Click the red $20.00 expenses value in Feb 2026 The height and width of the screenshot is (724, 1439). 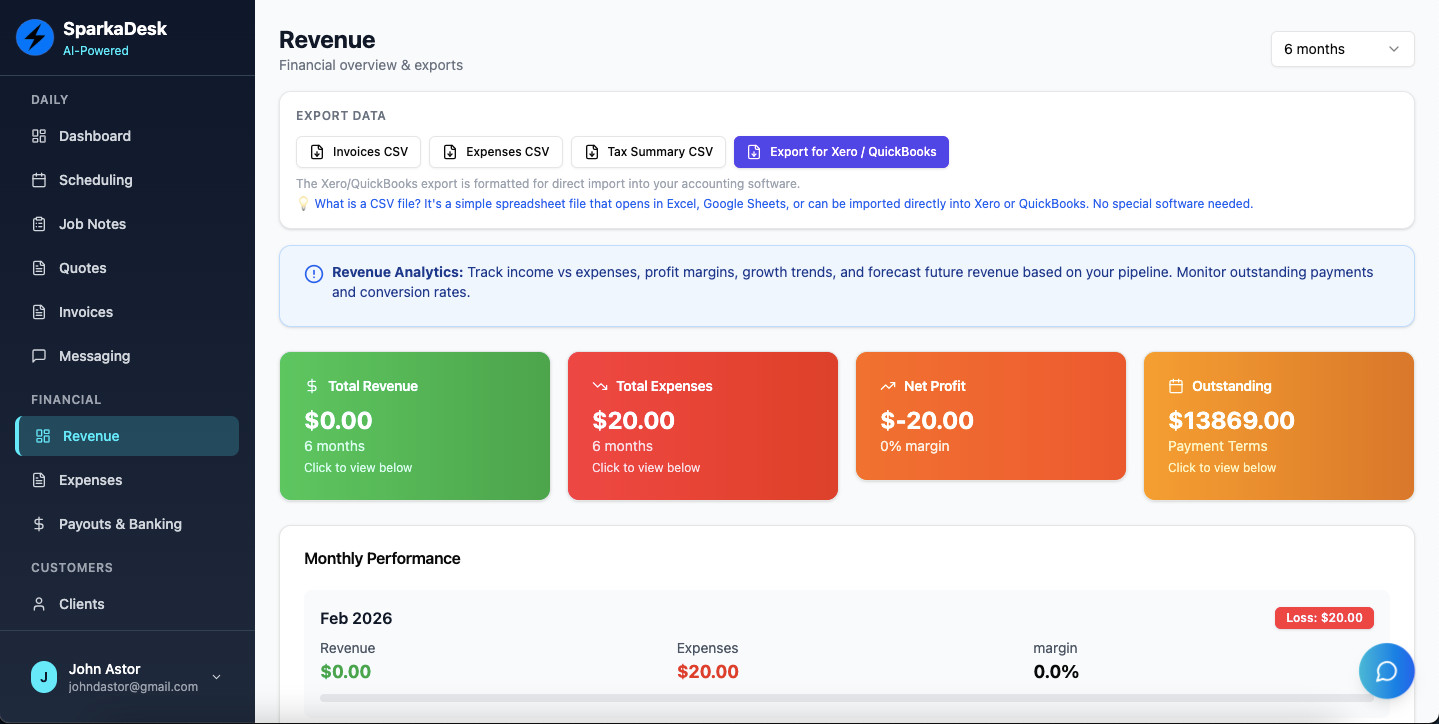click(x=708, y=672)
